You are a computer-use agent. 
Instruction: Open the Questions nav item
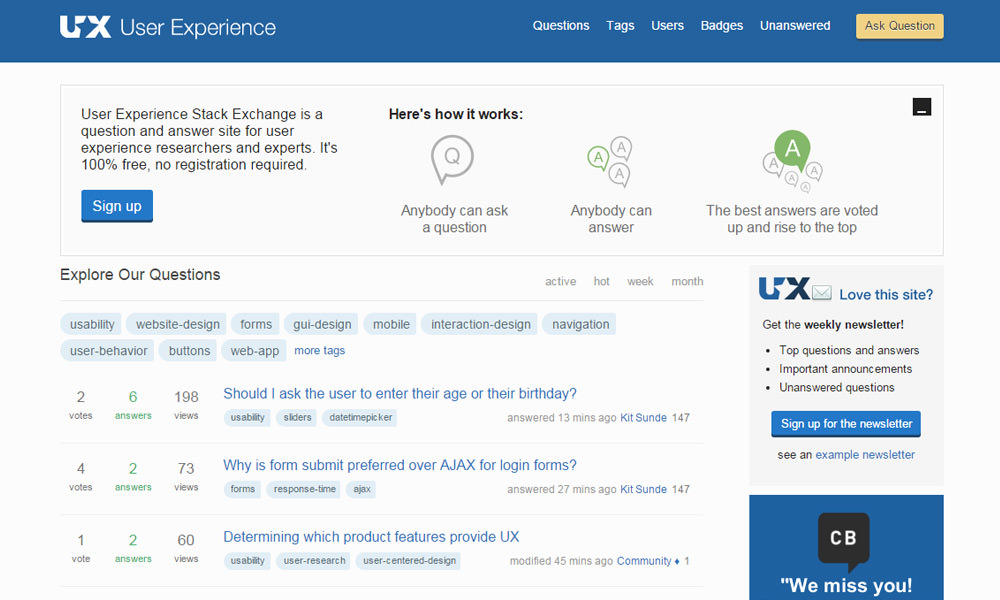(x=561, y=26)
